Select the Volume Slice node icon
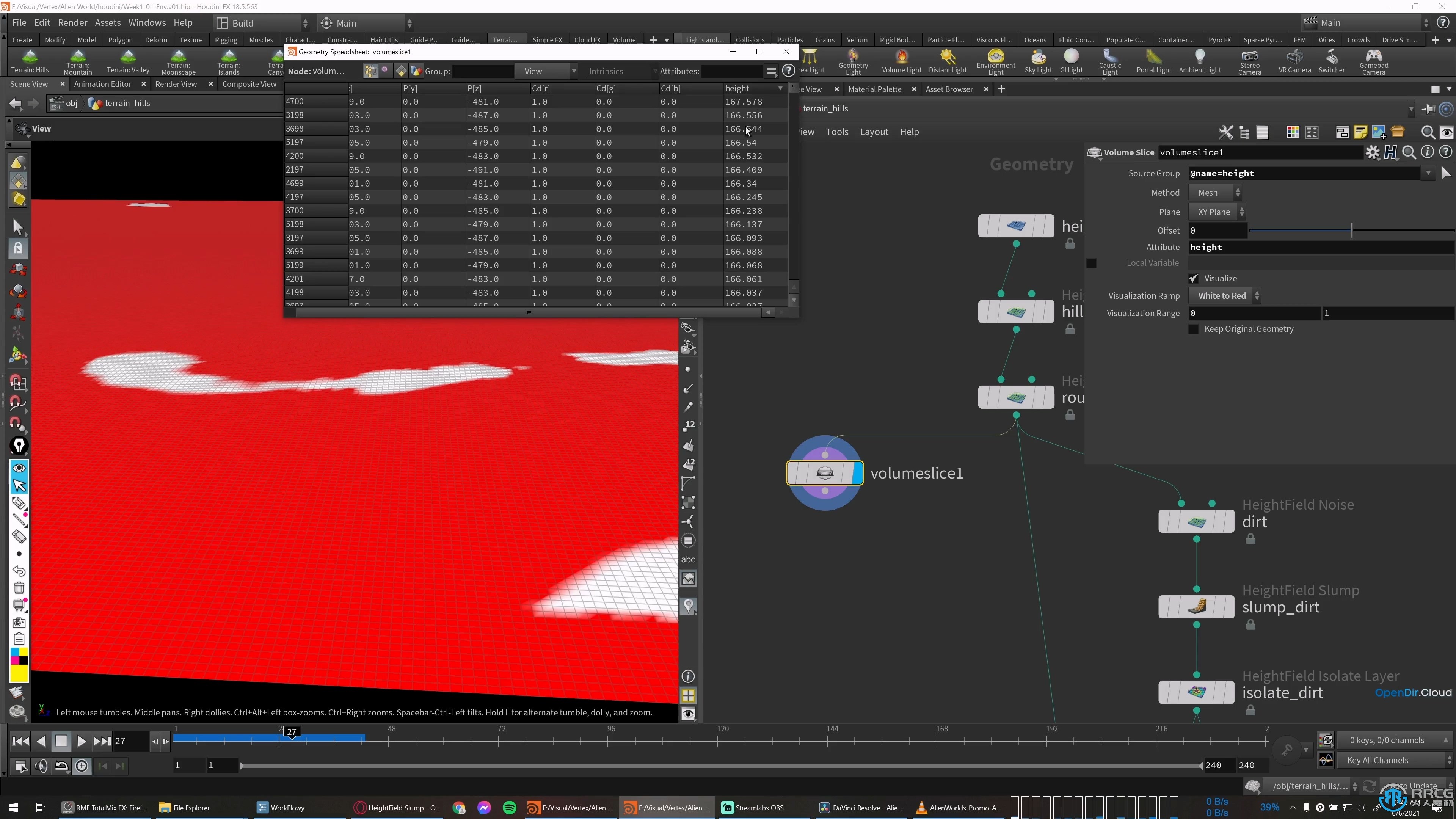The width and height of the screenshot is (1456, 819). click(x=825, y=473)
